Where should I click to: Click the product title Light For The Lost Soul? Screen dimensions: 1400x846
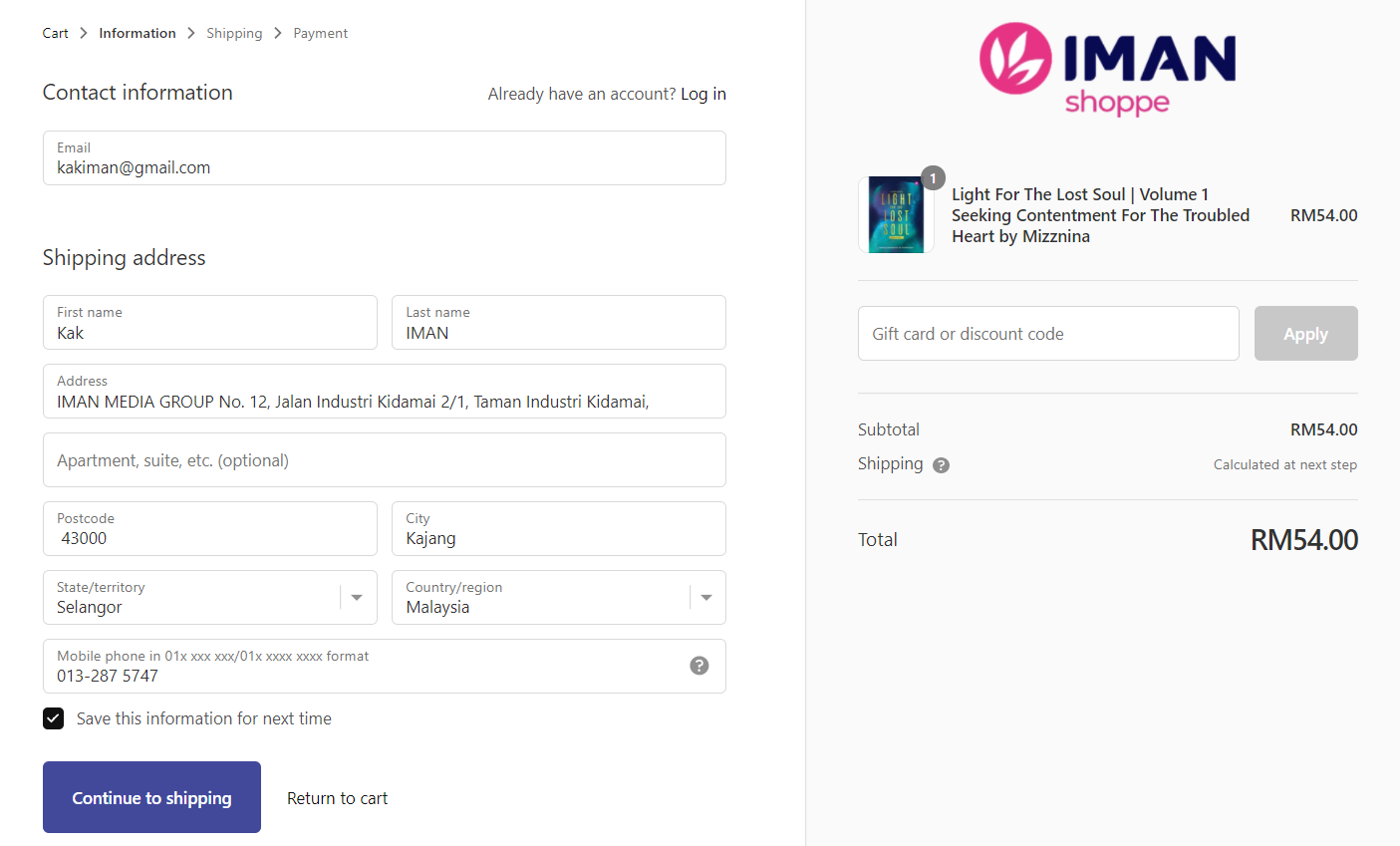[x=1100, y=215]
